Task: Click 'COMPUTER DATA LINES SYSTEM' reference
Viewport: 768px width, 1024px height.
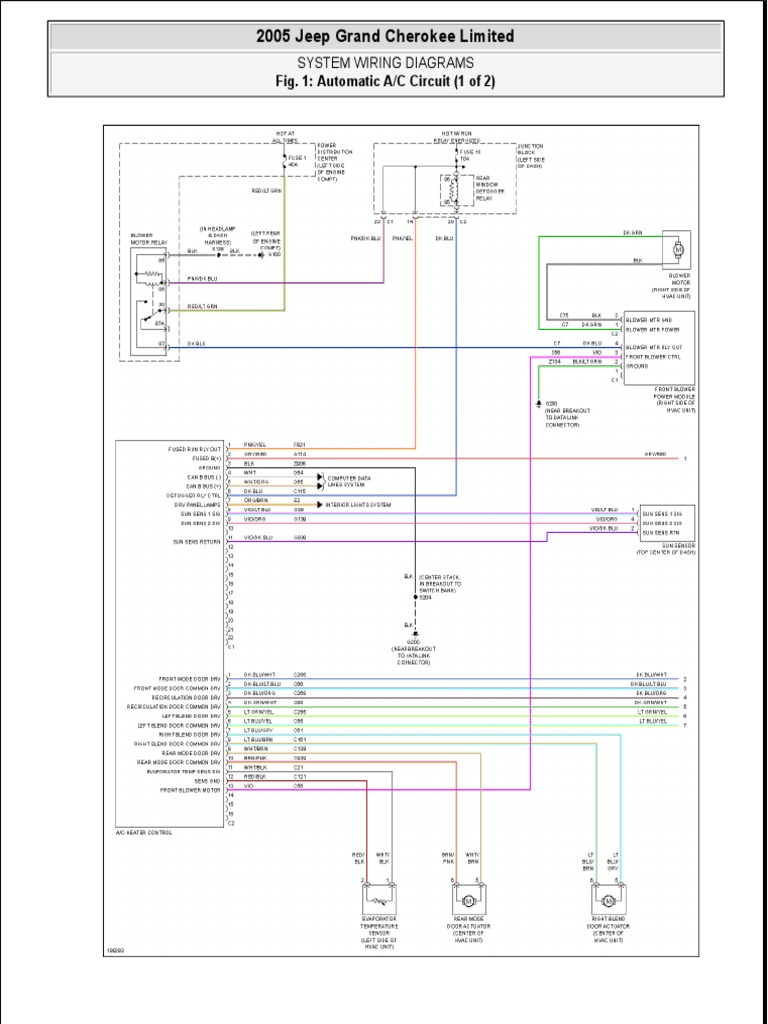Action: point(349,481)
